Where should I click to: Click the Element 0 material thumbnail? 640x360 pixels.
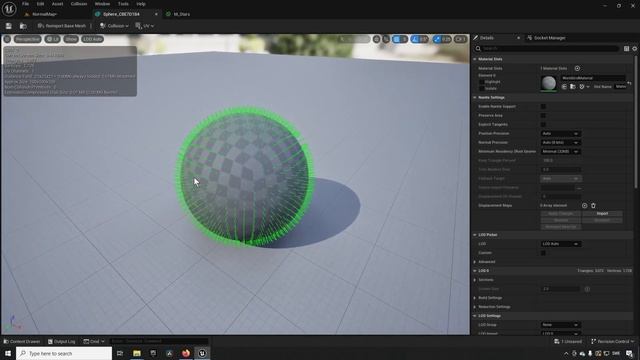click(x=549, y=83)
